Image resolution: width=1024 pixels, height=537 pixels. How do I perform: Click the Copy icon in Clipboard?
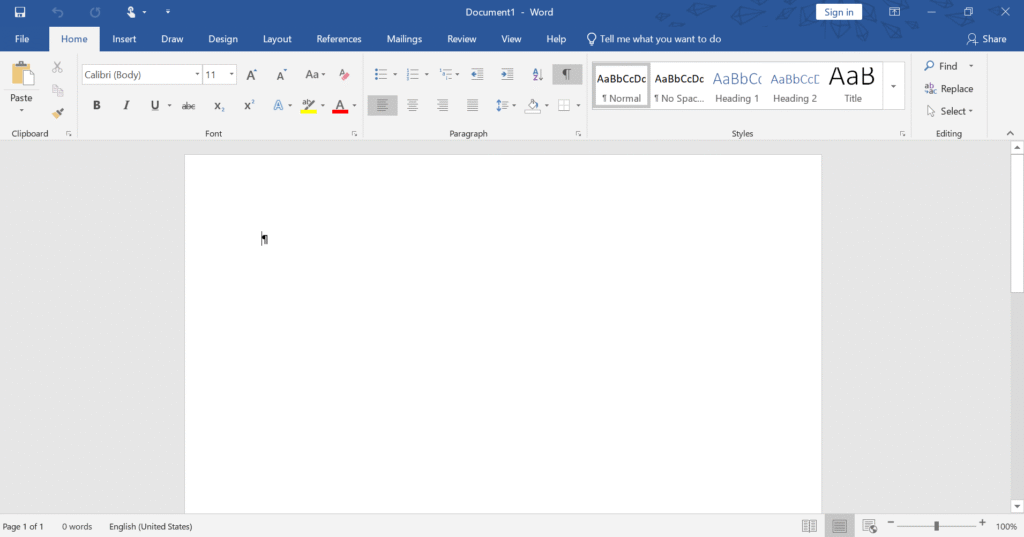pyautogui.click(x=57, y=90)
